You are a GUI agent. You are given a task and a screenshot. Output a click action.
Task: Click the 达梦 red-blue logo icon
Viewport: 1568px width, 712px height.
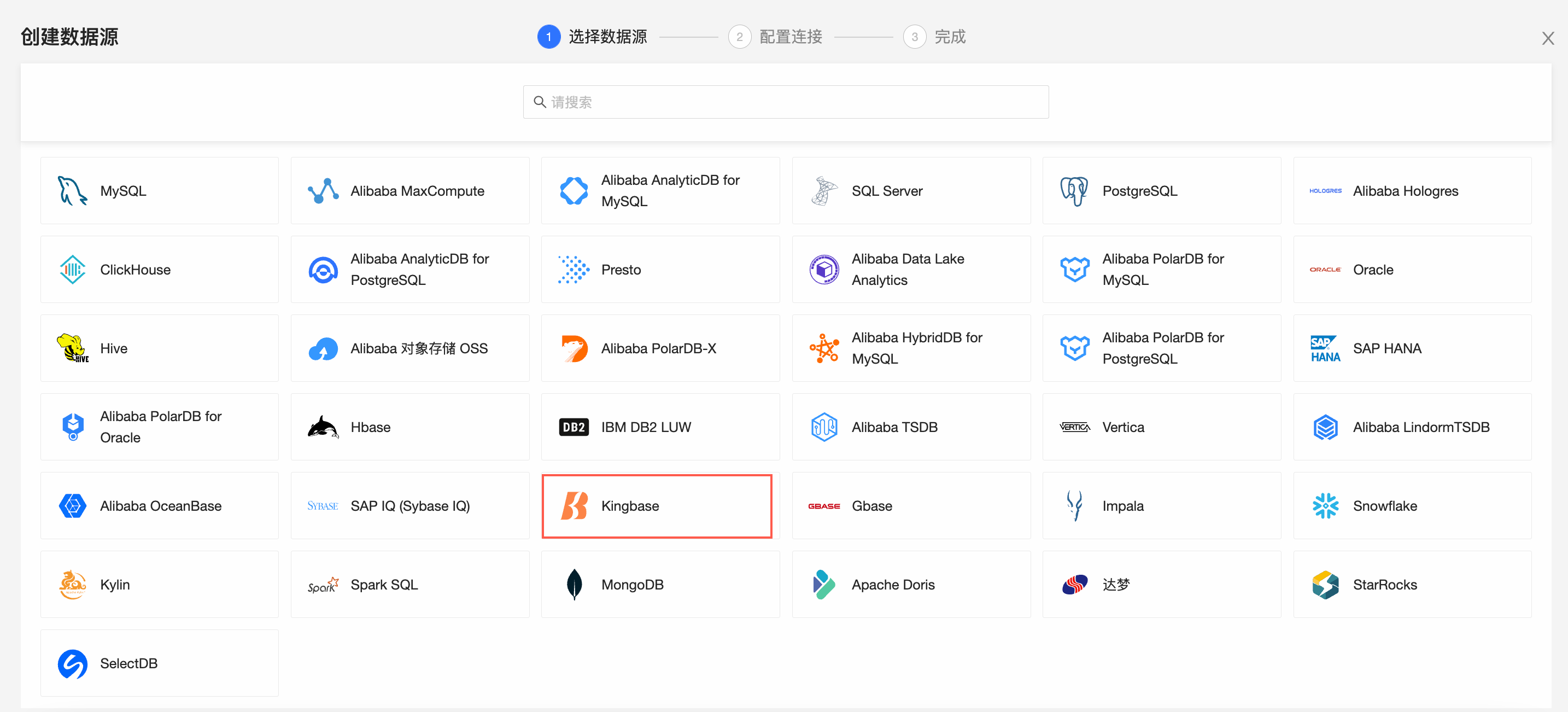pyautogui.click(x=1074, y=584)
